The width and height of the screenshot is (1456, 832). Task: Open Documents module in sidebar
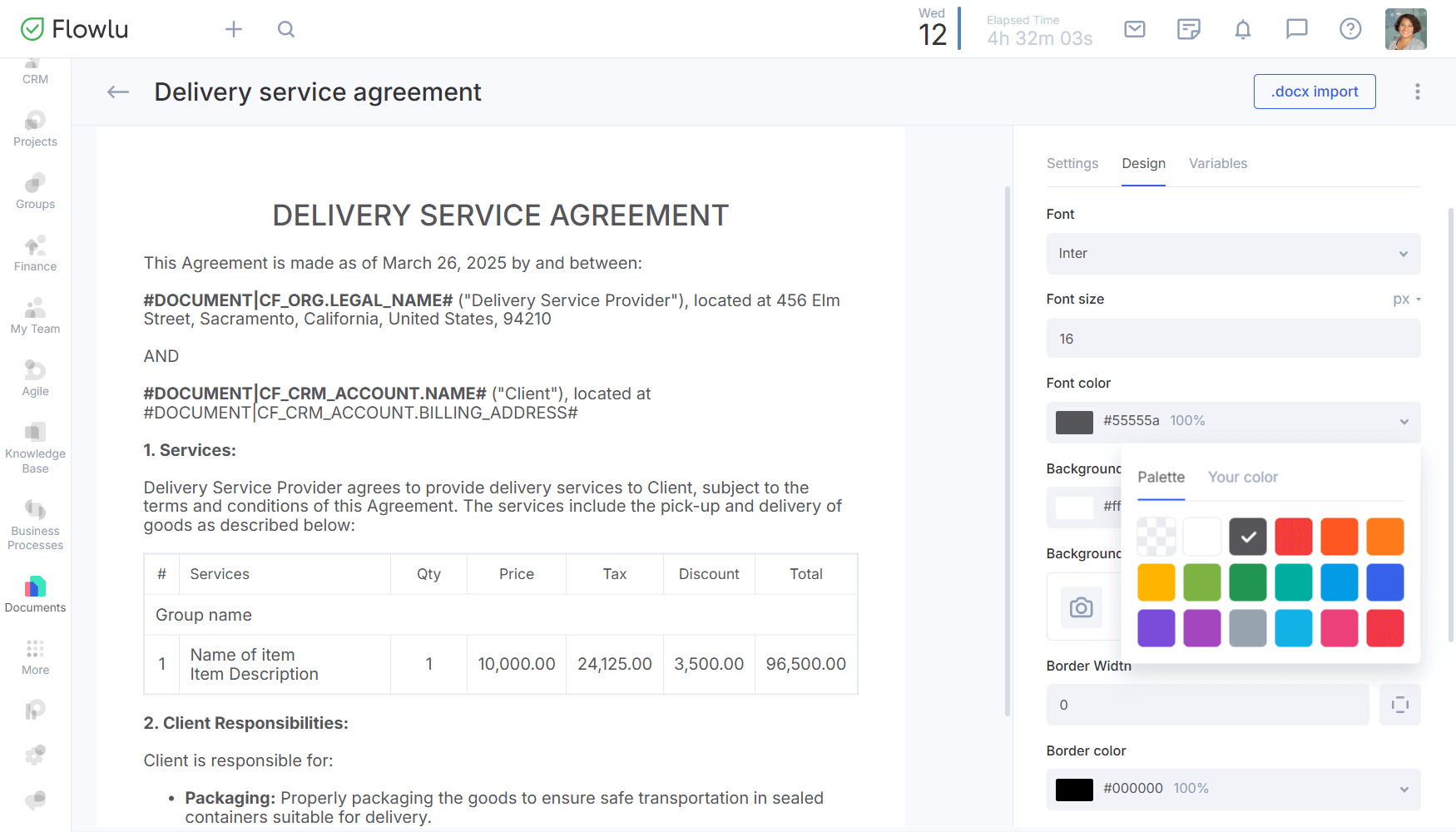(x=35, y=595)
